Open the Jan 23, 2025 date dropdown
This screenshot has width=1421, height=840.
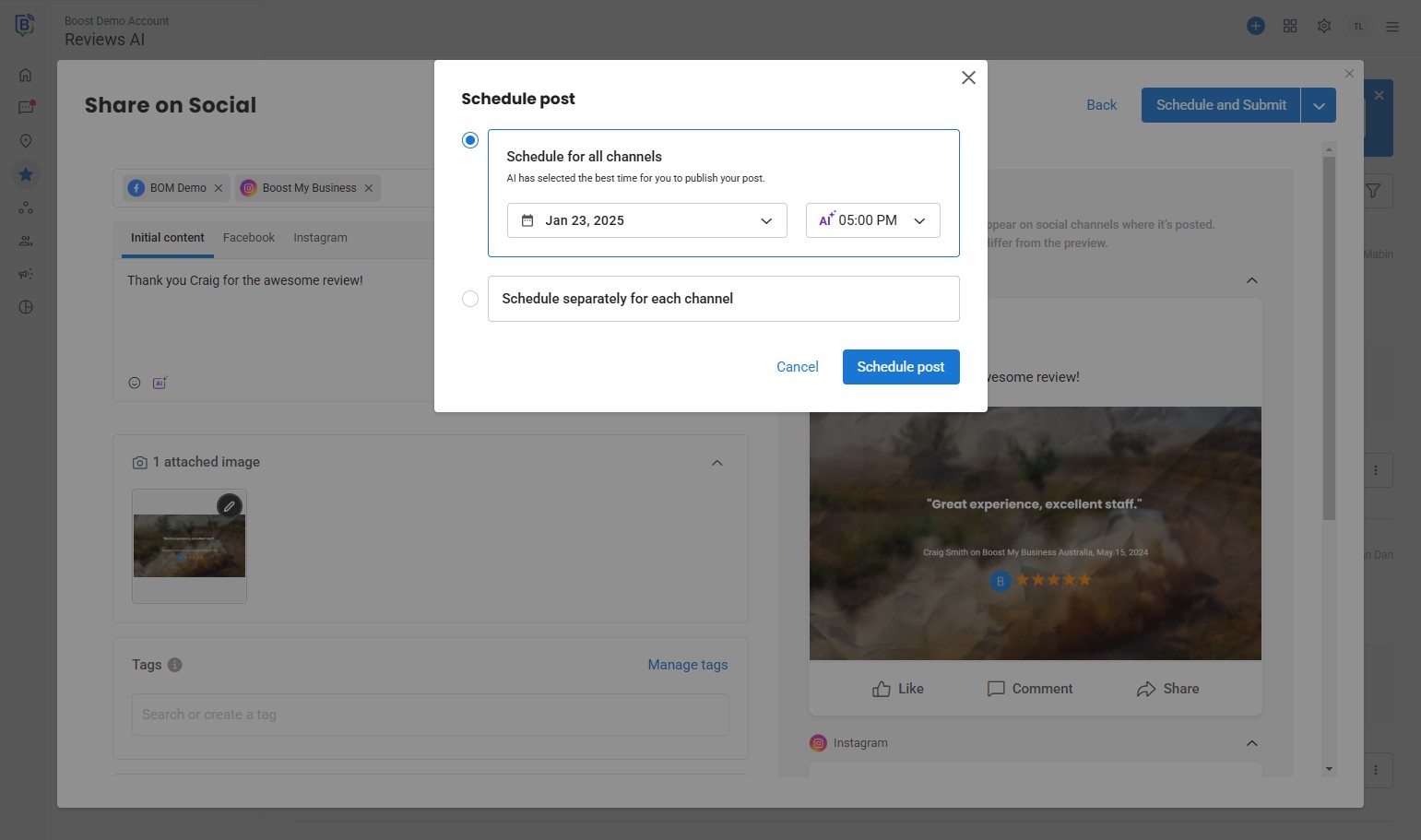coord(646,220)
